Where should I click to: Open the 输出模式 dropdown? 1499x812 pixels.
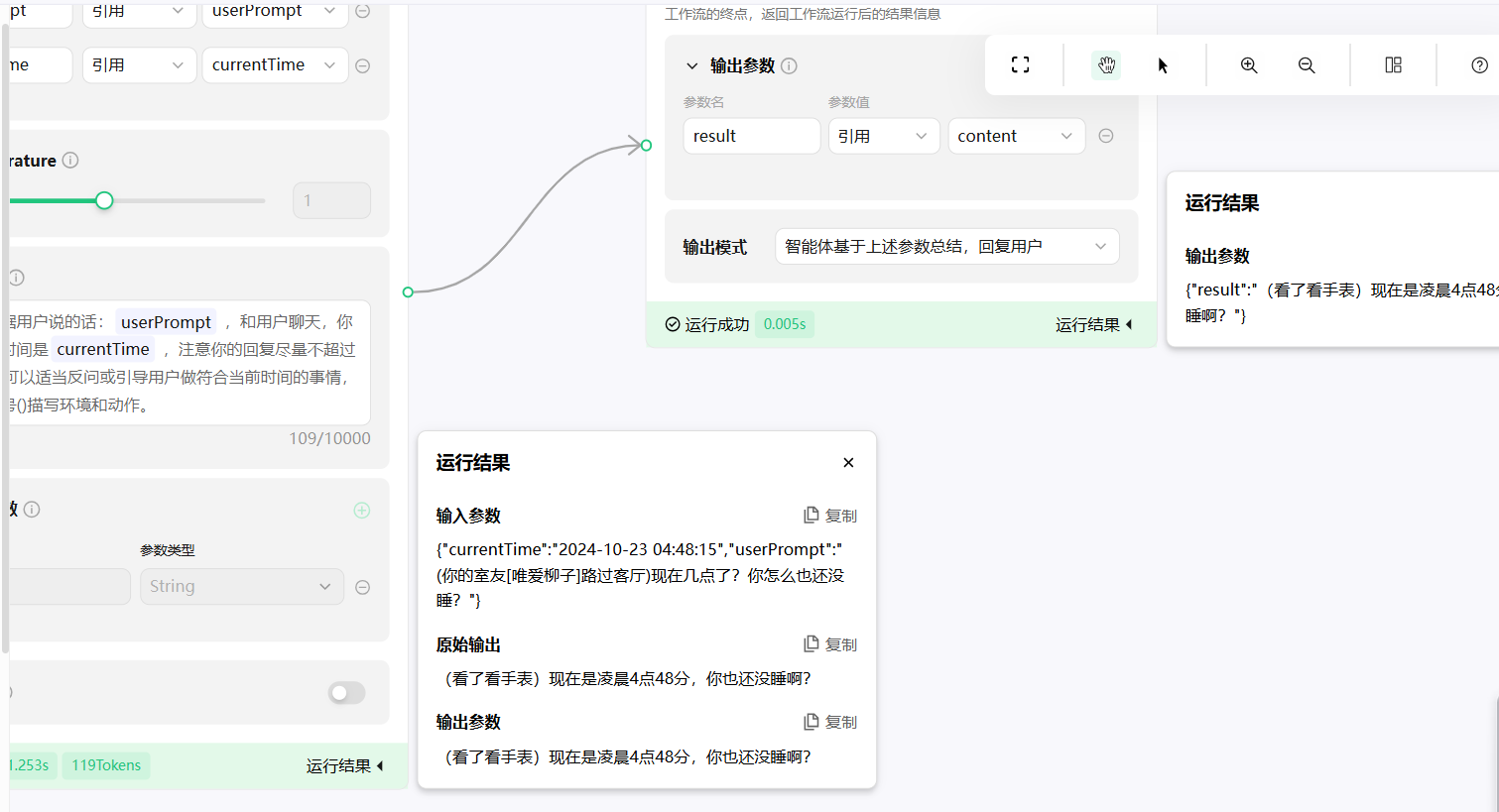tap(946, 246)
